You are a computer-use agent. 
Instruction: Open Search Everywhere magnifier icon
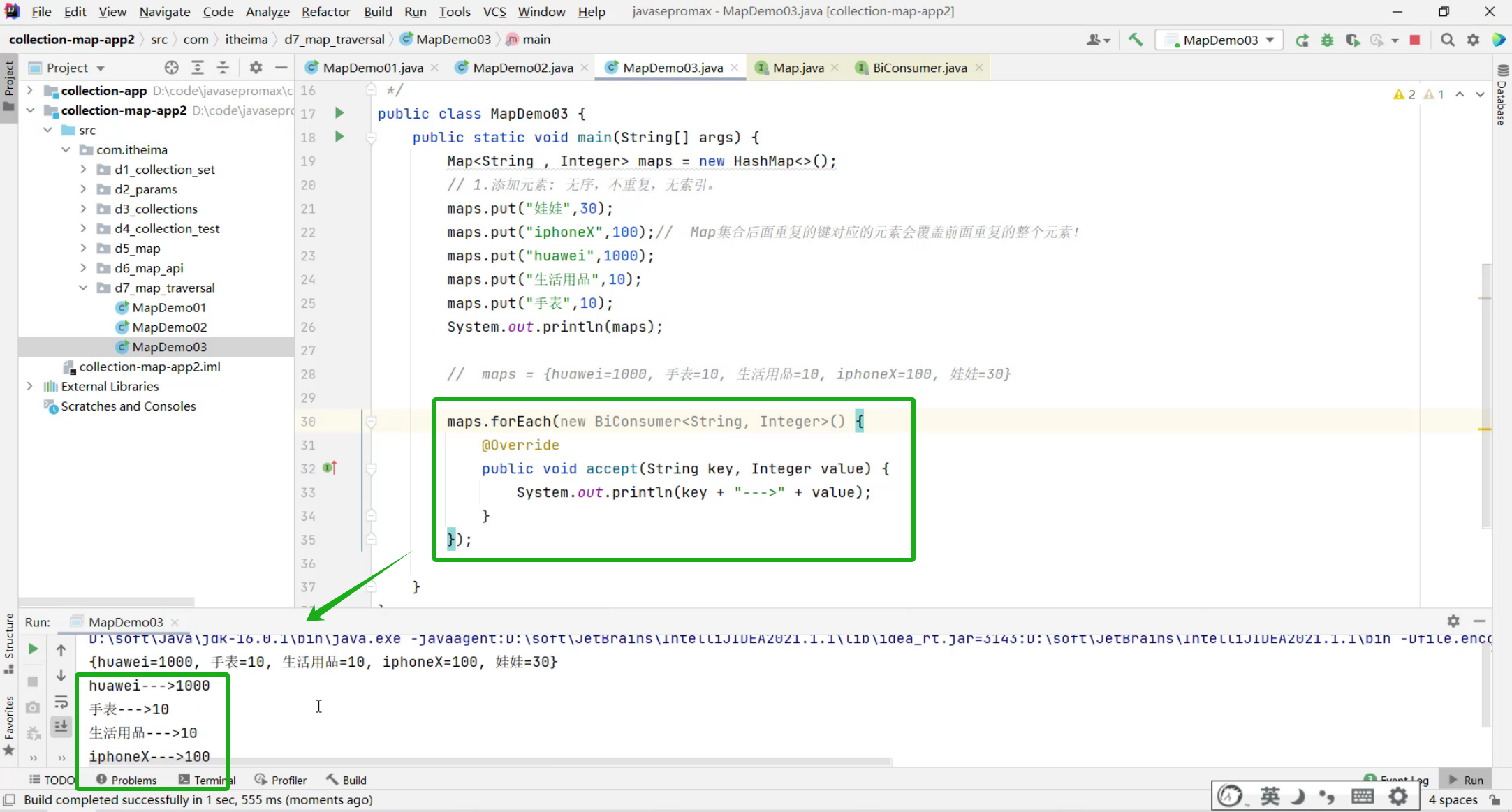[x=1448, y=40]
